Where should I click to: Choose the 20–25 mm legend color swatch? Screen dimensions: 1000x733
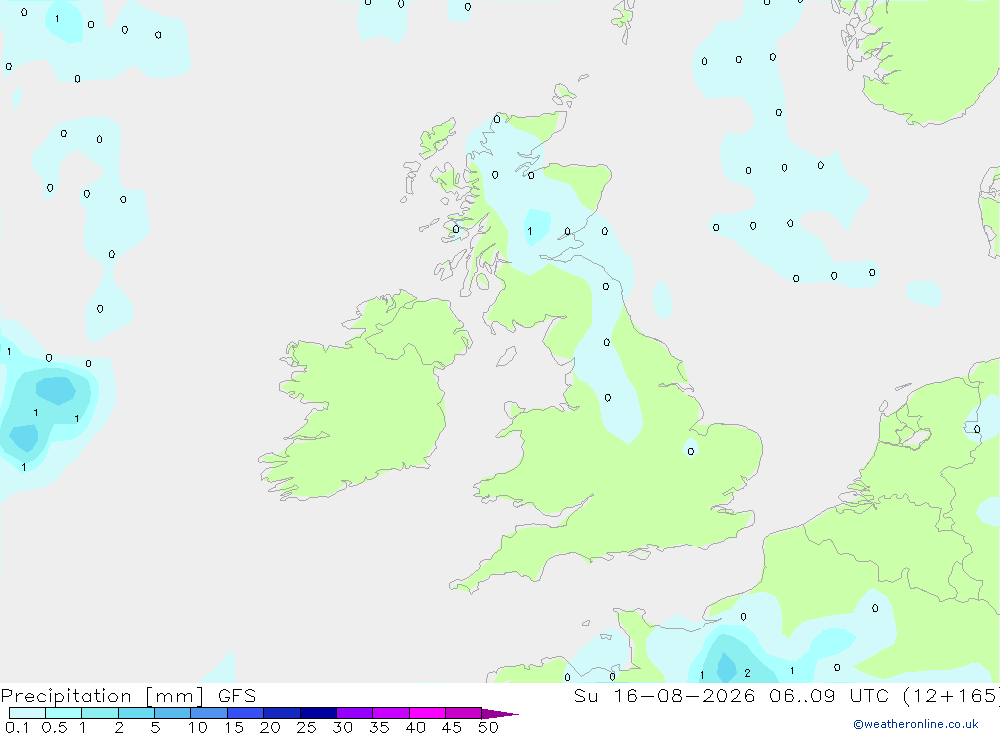point(282,713)
